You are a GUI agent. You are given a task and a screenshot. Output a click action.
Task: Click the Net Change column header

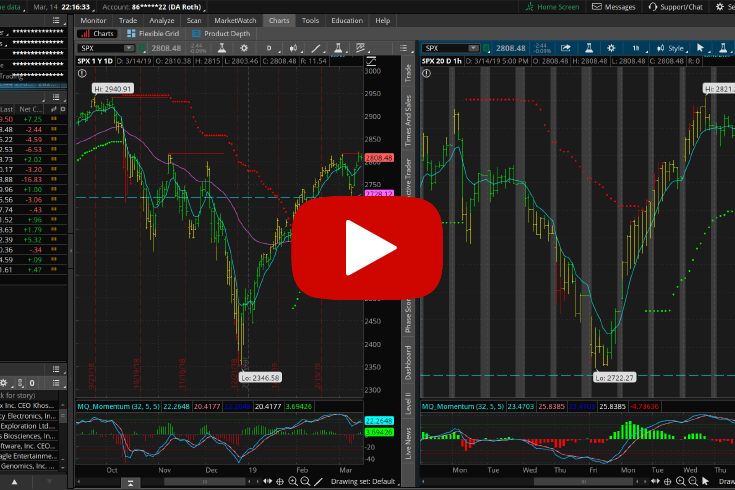click(x=31, y=109)
